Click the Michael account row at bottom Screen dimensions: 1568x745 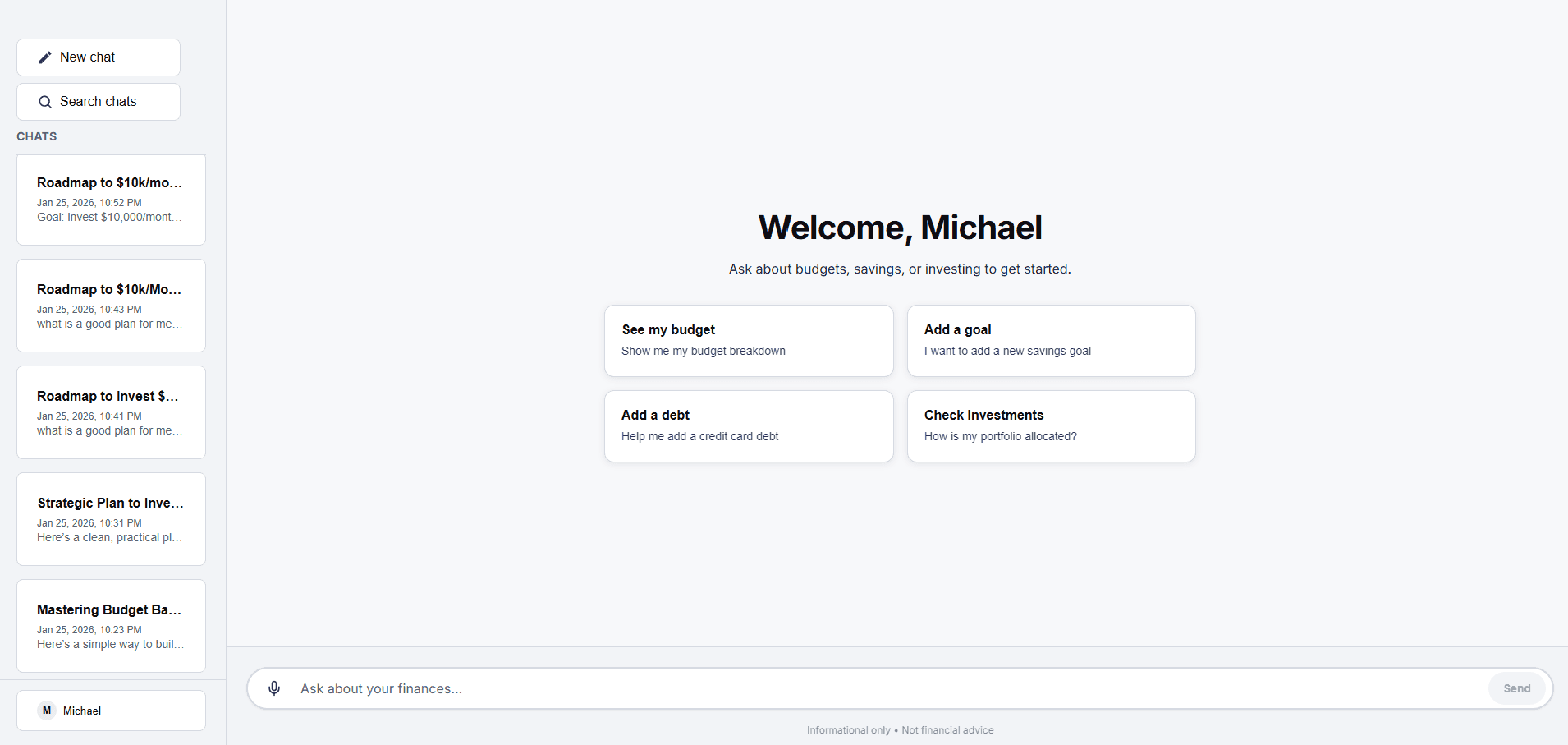(110, 711)
